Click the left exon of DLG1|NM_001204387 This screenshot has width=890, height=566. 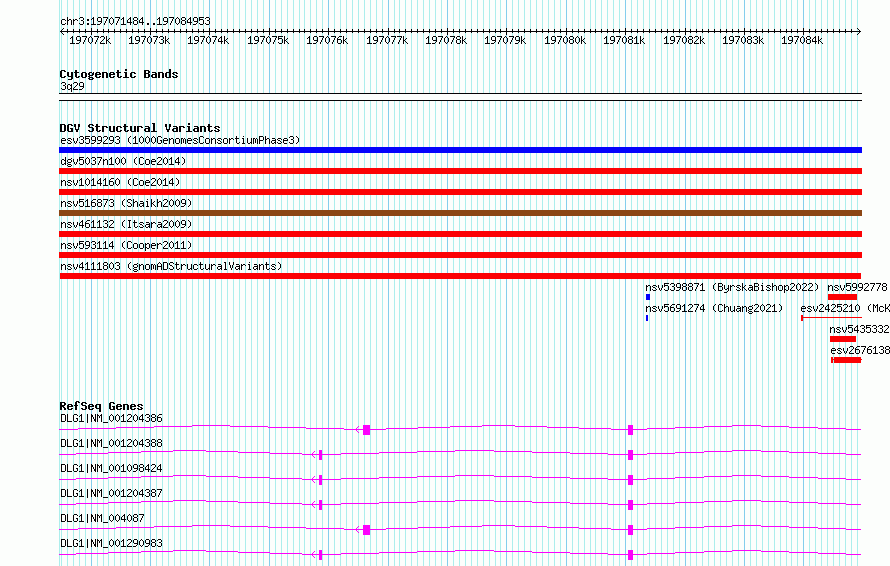click(321, 505)
